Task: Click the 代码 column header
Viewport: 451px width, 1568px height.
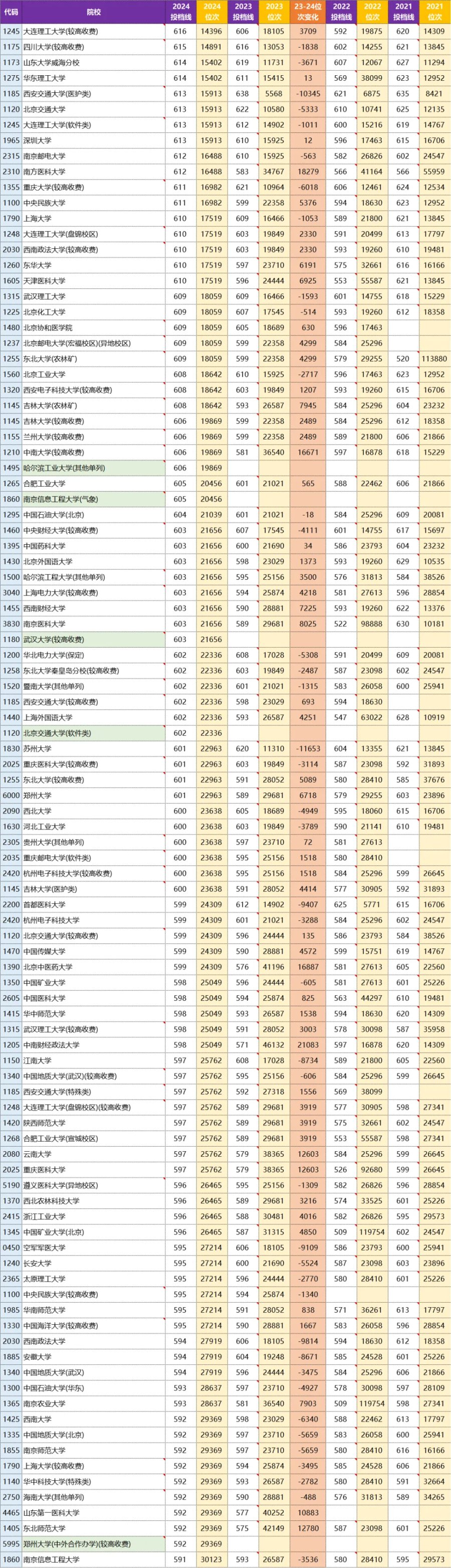Action: 11,12
